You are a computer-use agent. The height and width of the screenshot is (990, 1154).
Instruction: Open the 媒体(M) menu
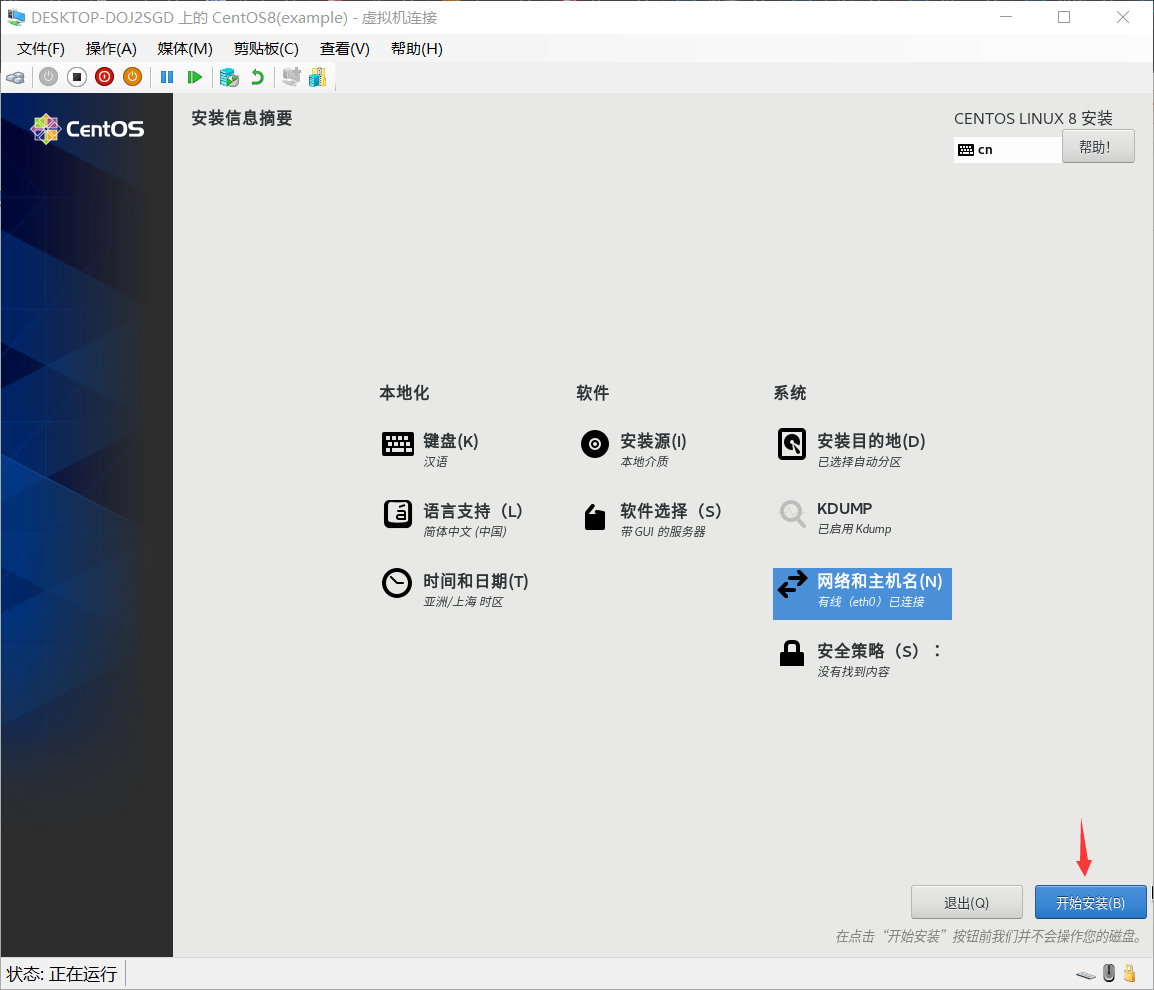point(185,49)
